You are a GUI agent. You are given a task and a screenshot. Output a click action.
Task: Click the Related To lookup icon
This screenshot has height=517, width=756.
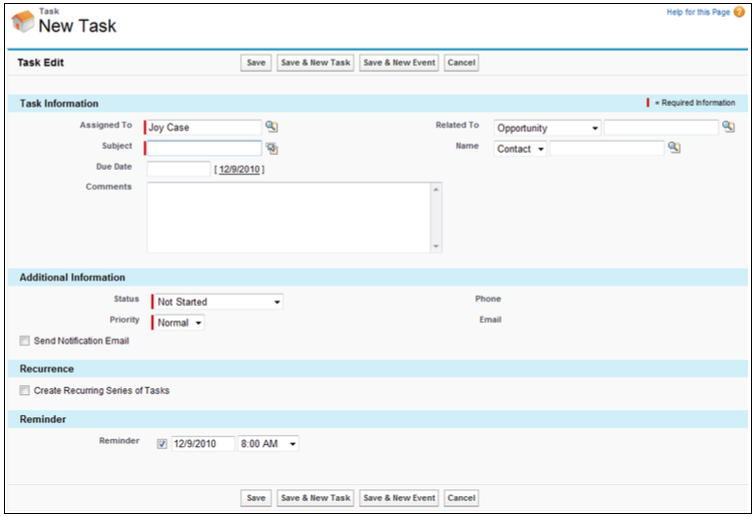[x=727, y=127]
